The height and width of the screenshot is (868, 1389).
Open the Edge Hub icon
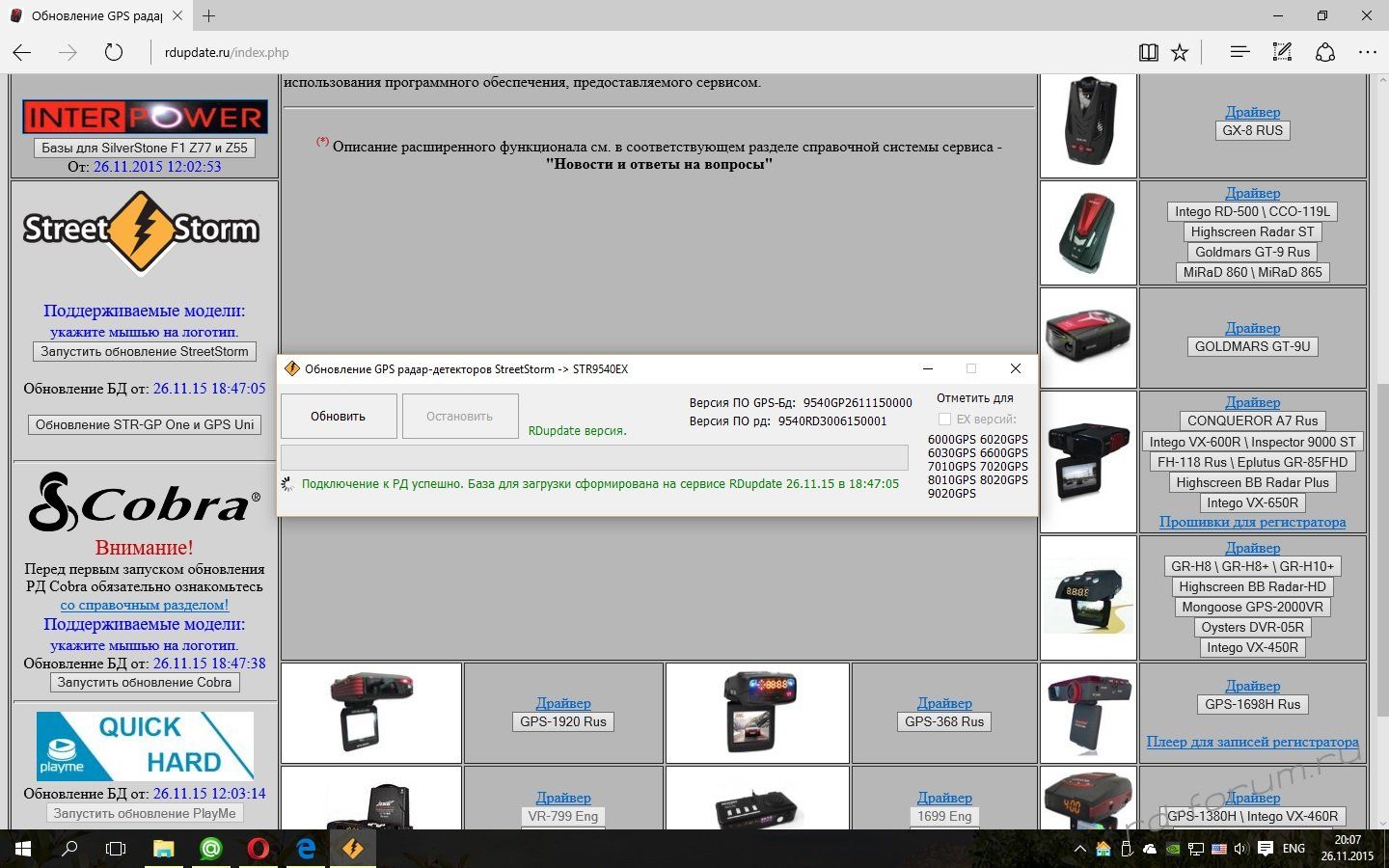point(1239,53)
